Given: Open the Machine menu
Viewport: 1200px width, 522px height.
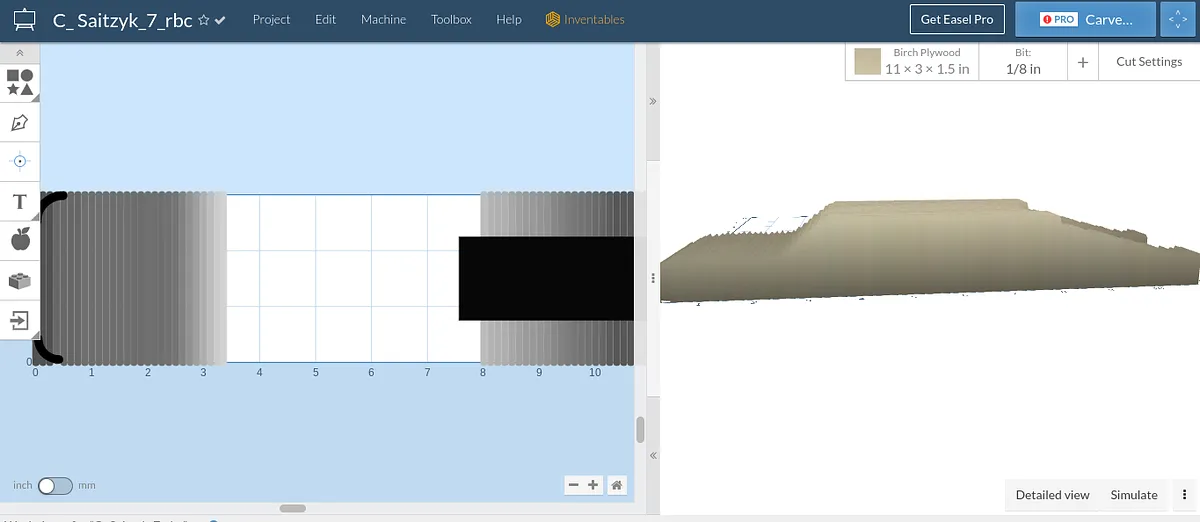Looking at the screenshot, I should tap(383, 20).
